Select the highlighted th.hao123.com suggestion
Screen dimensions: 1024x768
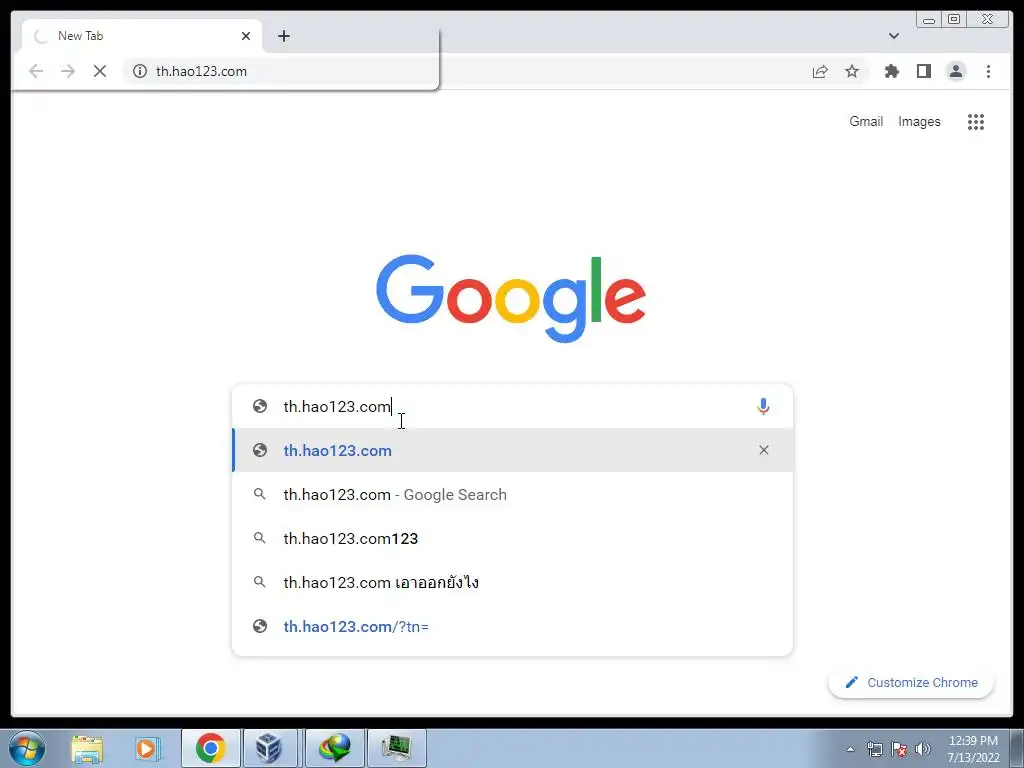(513, 450)
